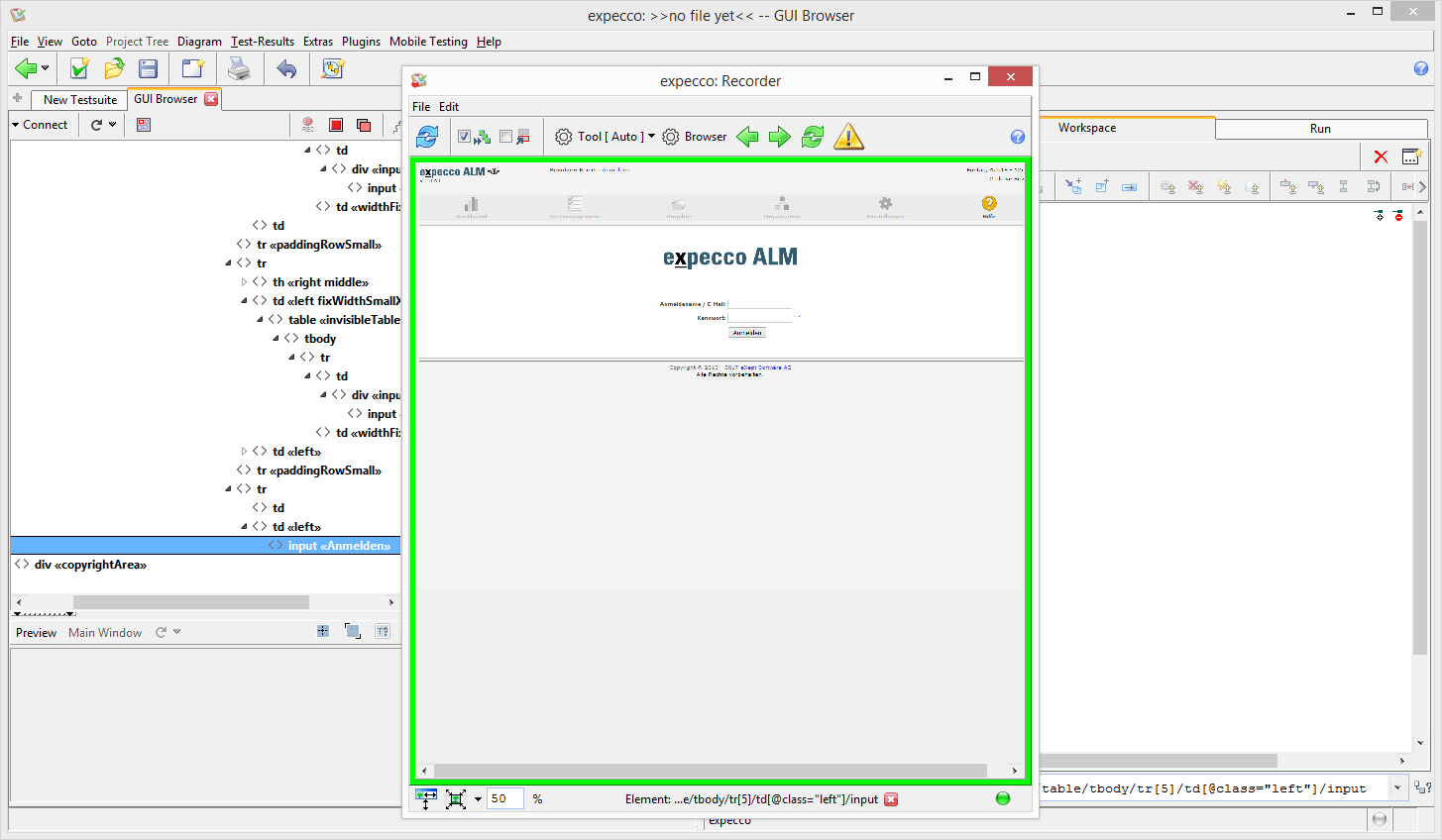The image size is (1442, 840).
Task: Collapse the table «invisibleTable node
Action: (x=261, y=320)
